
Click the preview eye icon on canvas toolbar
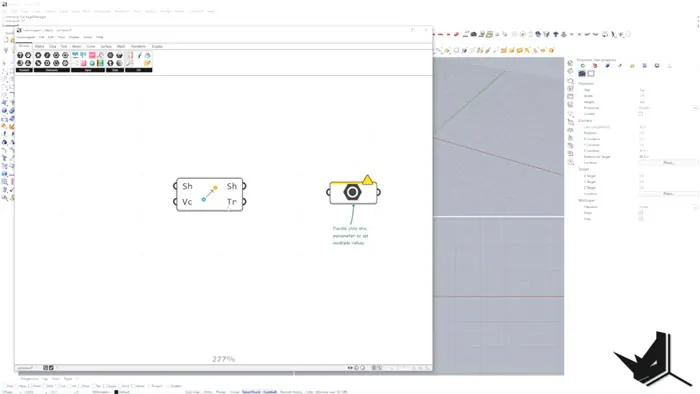[x=350, y=368]
